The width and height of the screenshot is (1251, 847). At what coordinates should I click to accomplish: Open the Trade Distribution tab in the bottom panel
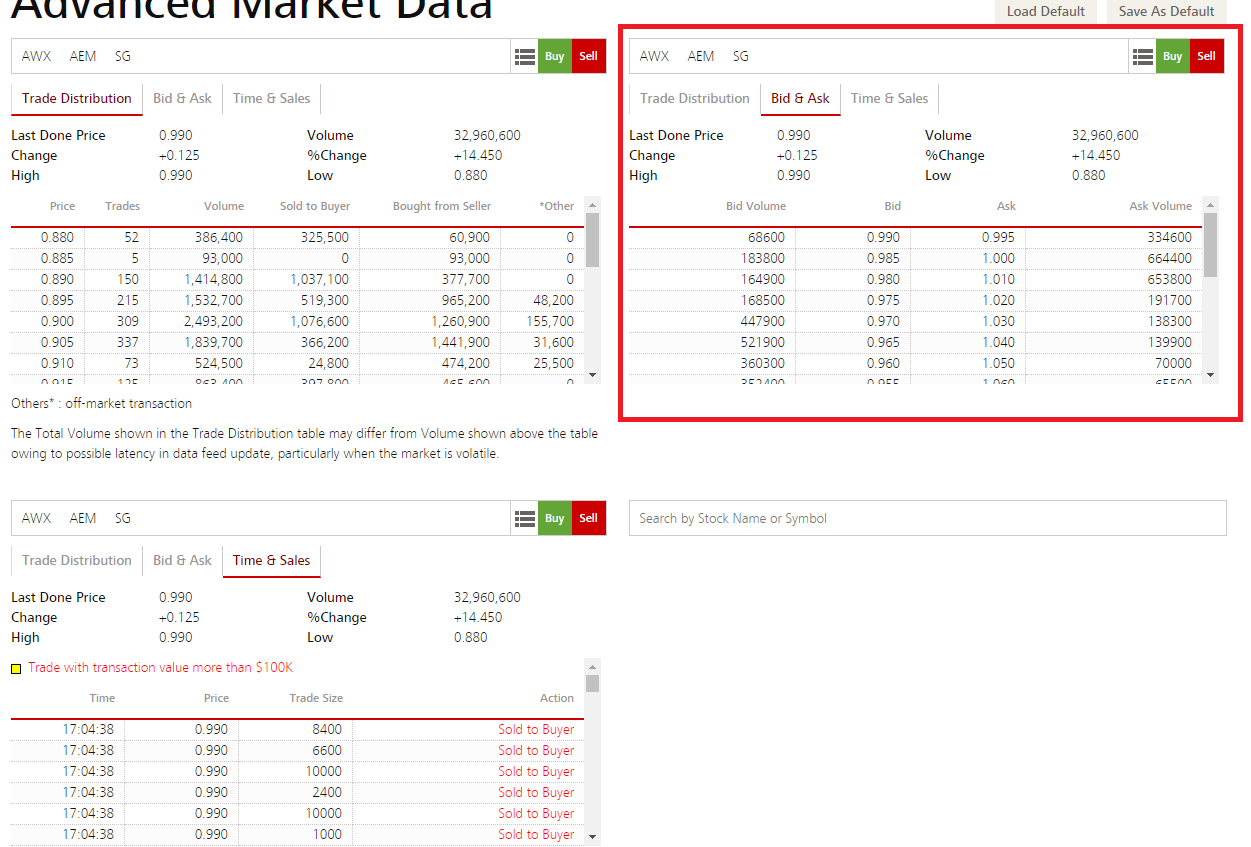[x=76, y=561]
